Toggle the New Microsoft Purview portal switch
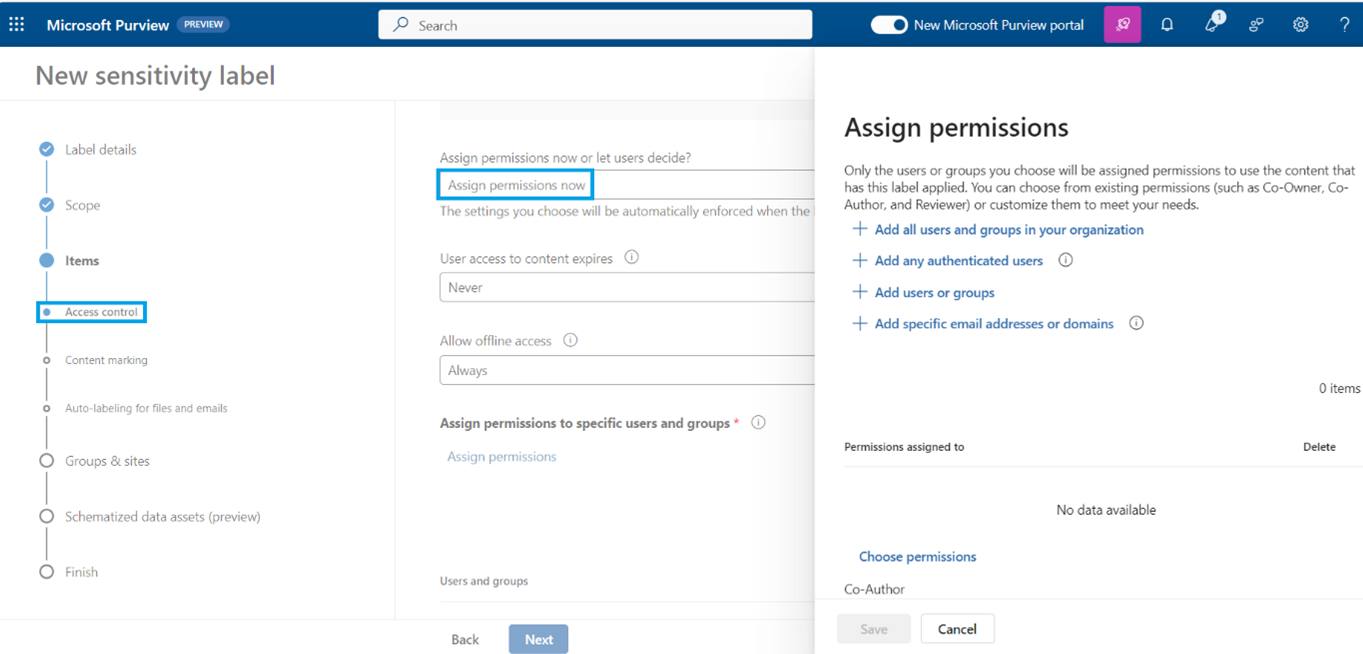1363x654 pixels. tap(889, 24)
